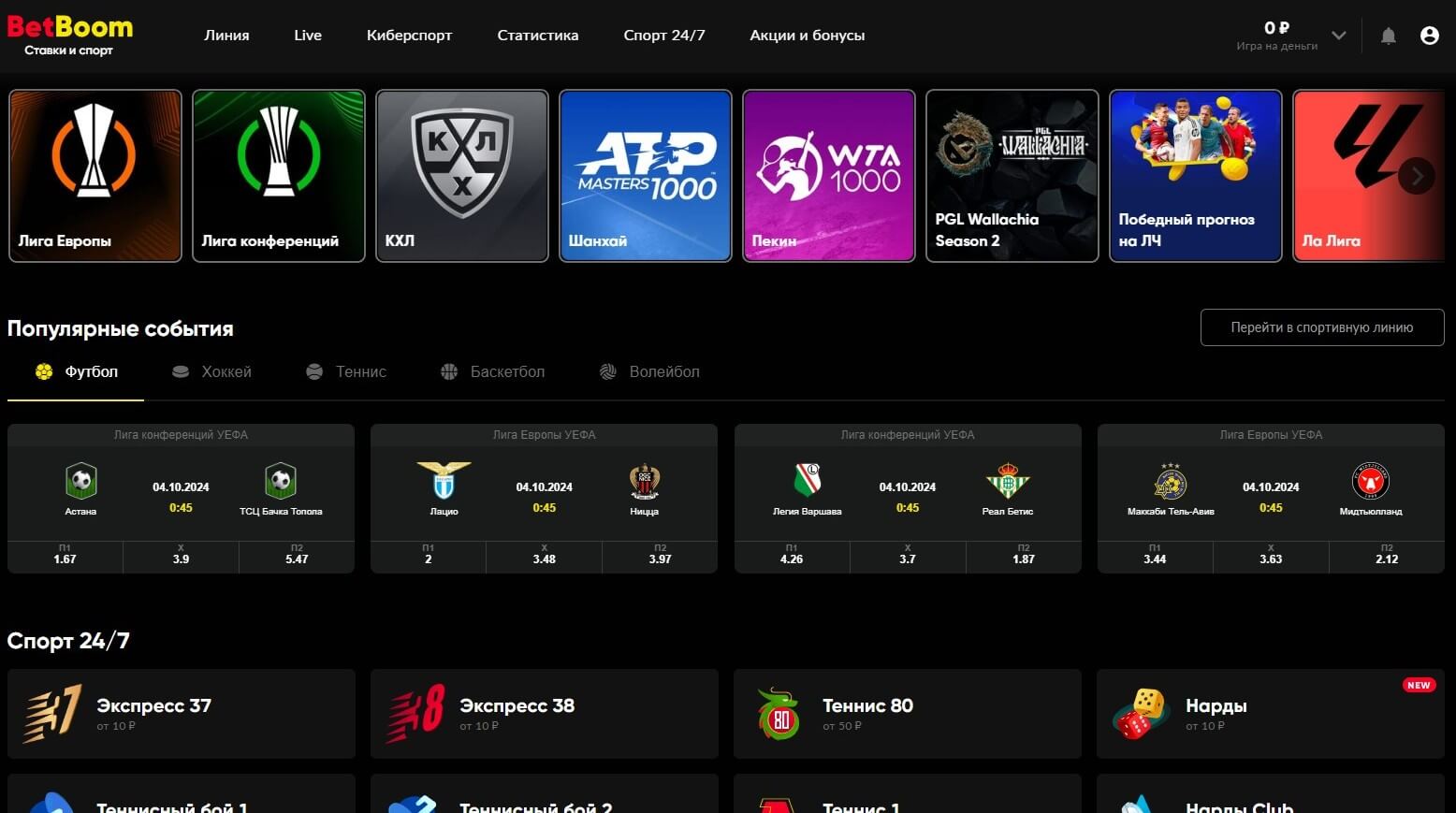This screenshot has height=813, width=1456.
Task: Bet П1 4.26 on Легия Варшава
Action: point(792,556)
